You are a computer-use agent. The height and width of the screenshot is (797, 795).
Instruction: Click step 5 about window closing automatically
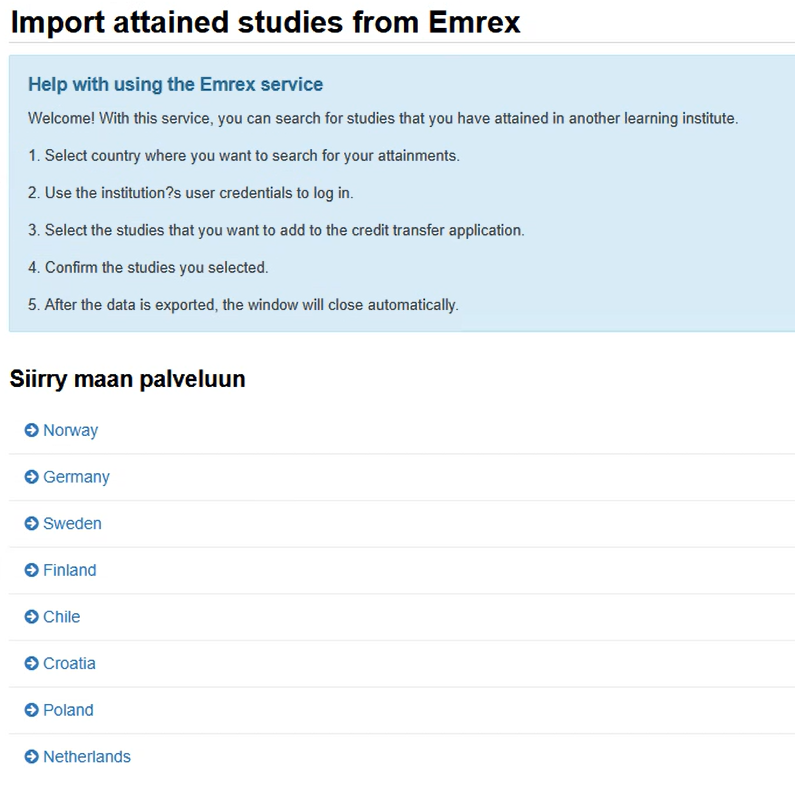coord(243,305)
